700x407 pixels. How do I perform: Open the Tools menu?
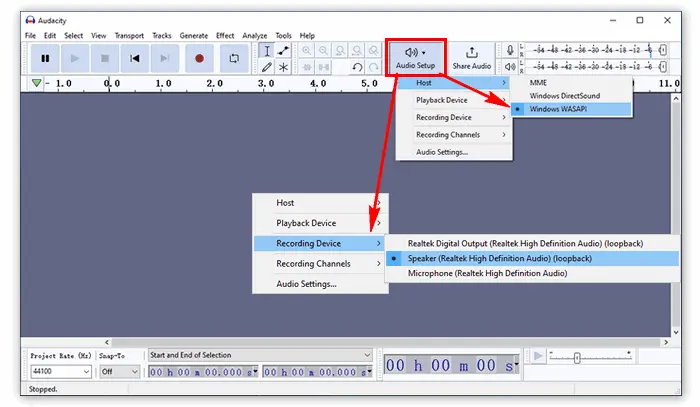click(x=283, y=36)
